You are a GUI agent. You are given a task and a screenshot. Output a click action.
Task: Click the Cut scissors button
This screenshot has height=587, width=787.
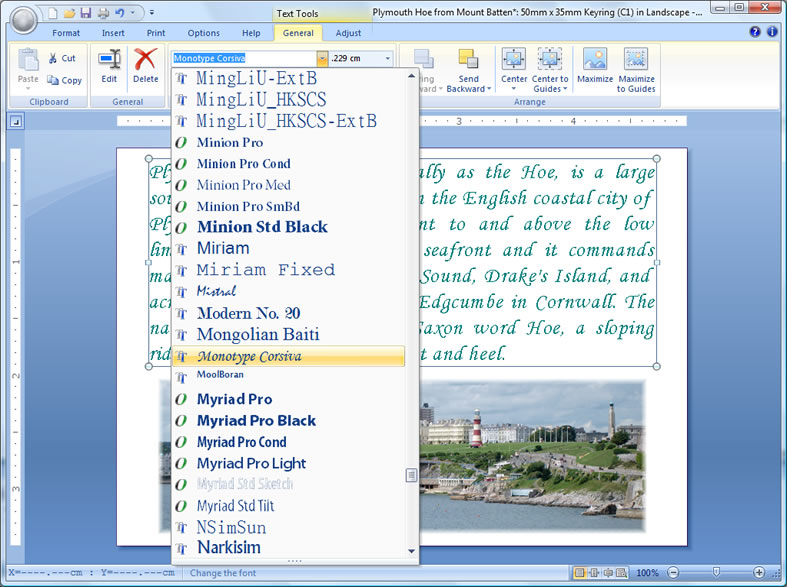coord(62,58)
